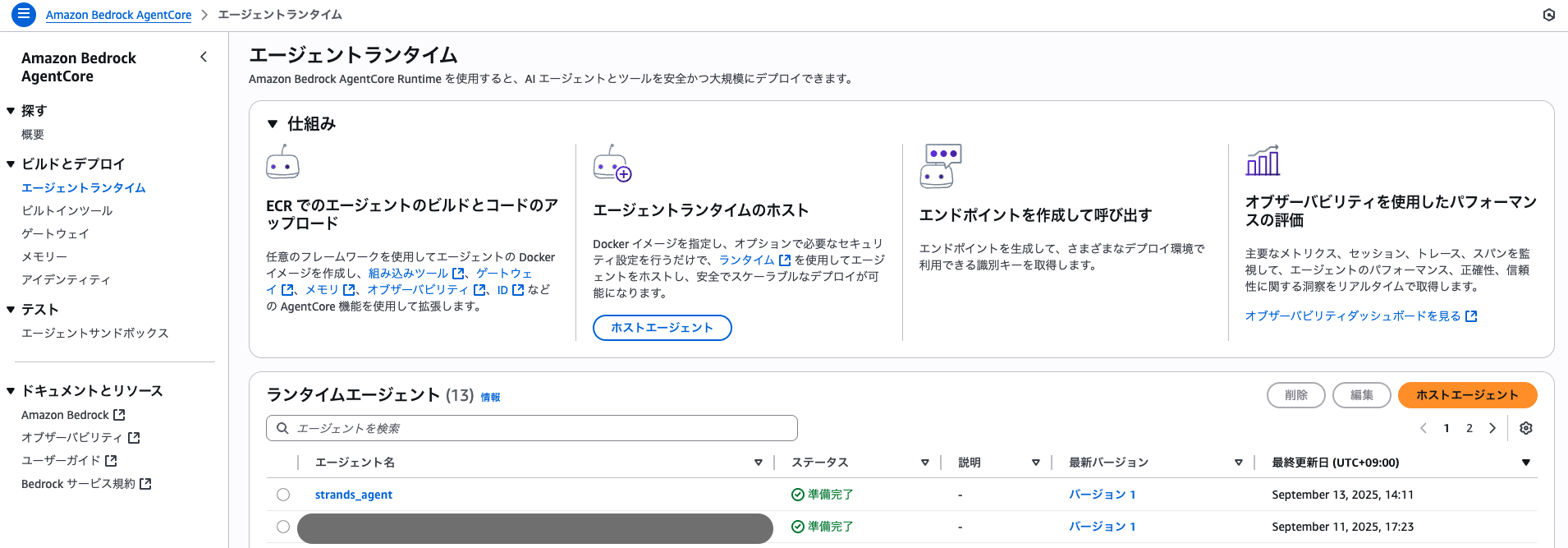1568x548 pixels.
Task: Click the robot with plus icon
Action: 612,163
